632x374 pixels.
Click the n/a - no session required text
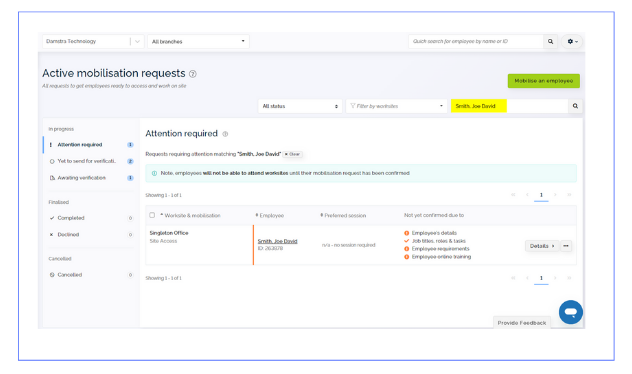pyautogui.click(x=348, y=245)
